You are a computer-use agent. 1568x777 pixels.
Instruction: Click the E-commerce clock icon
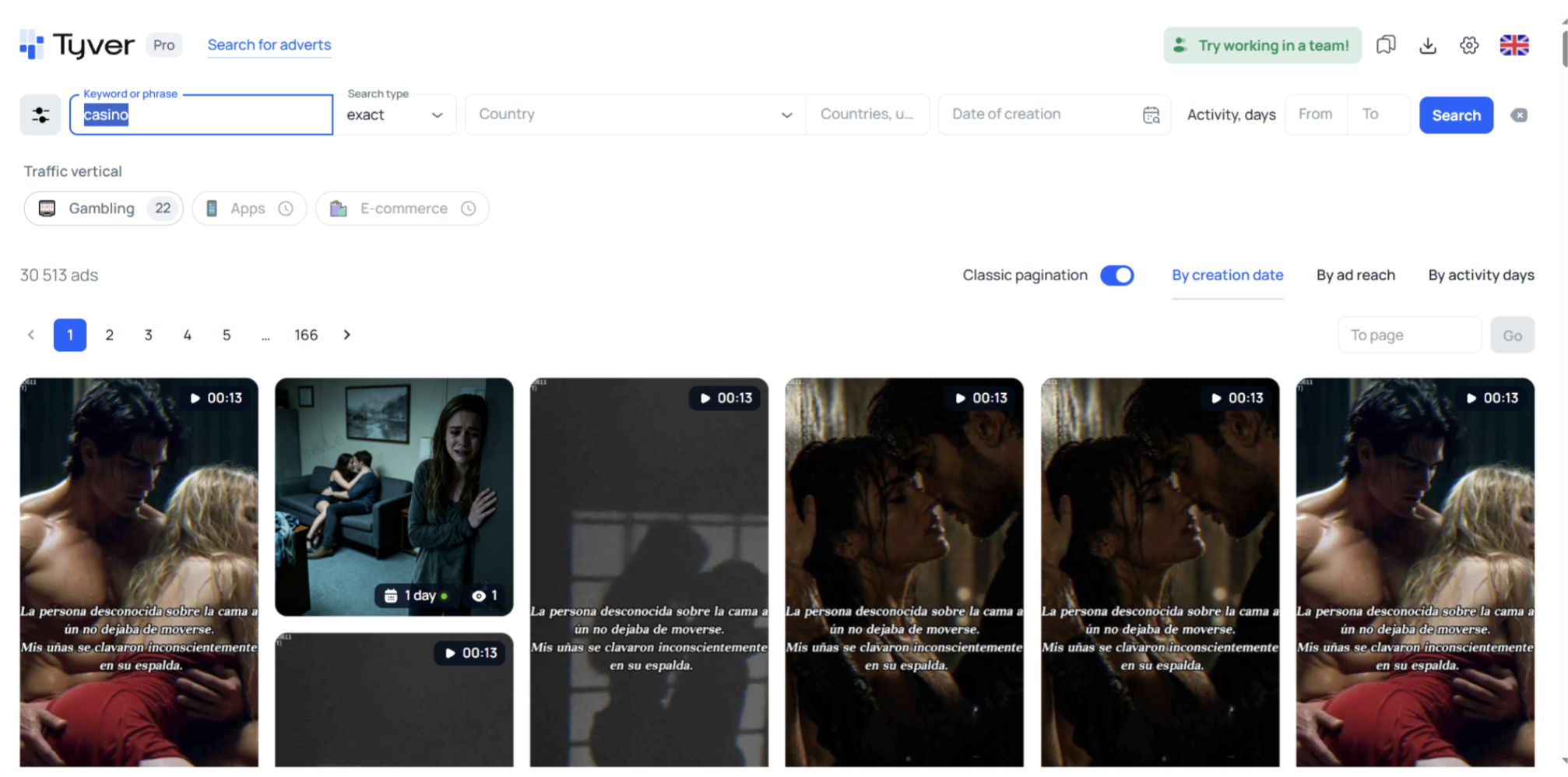(468, 209)
